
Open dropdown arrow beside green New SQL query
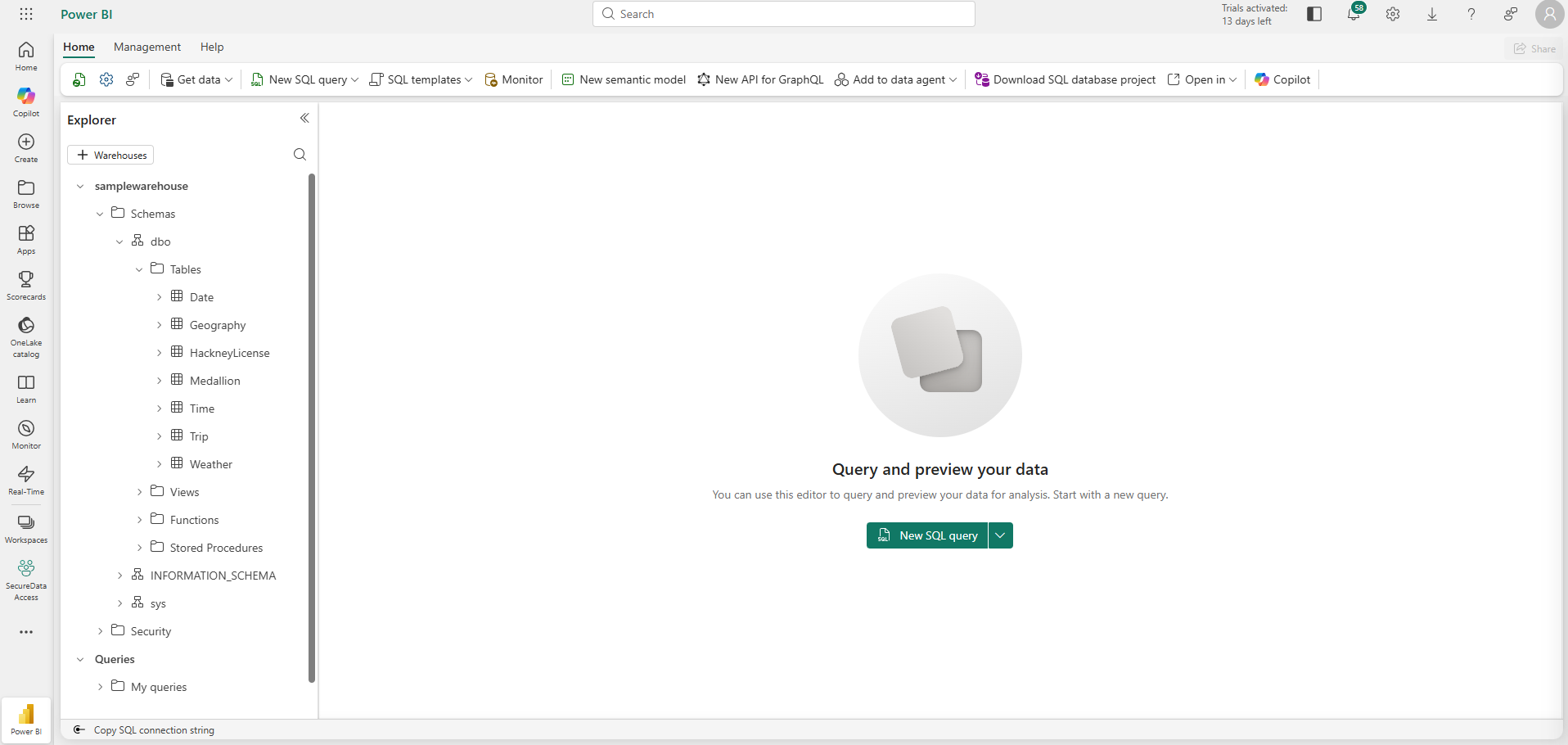[x=1000, y=535]
